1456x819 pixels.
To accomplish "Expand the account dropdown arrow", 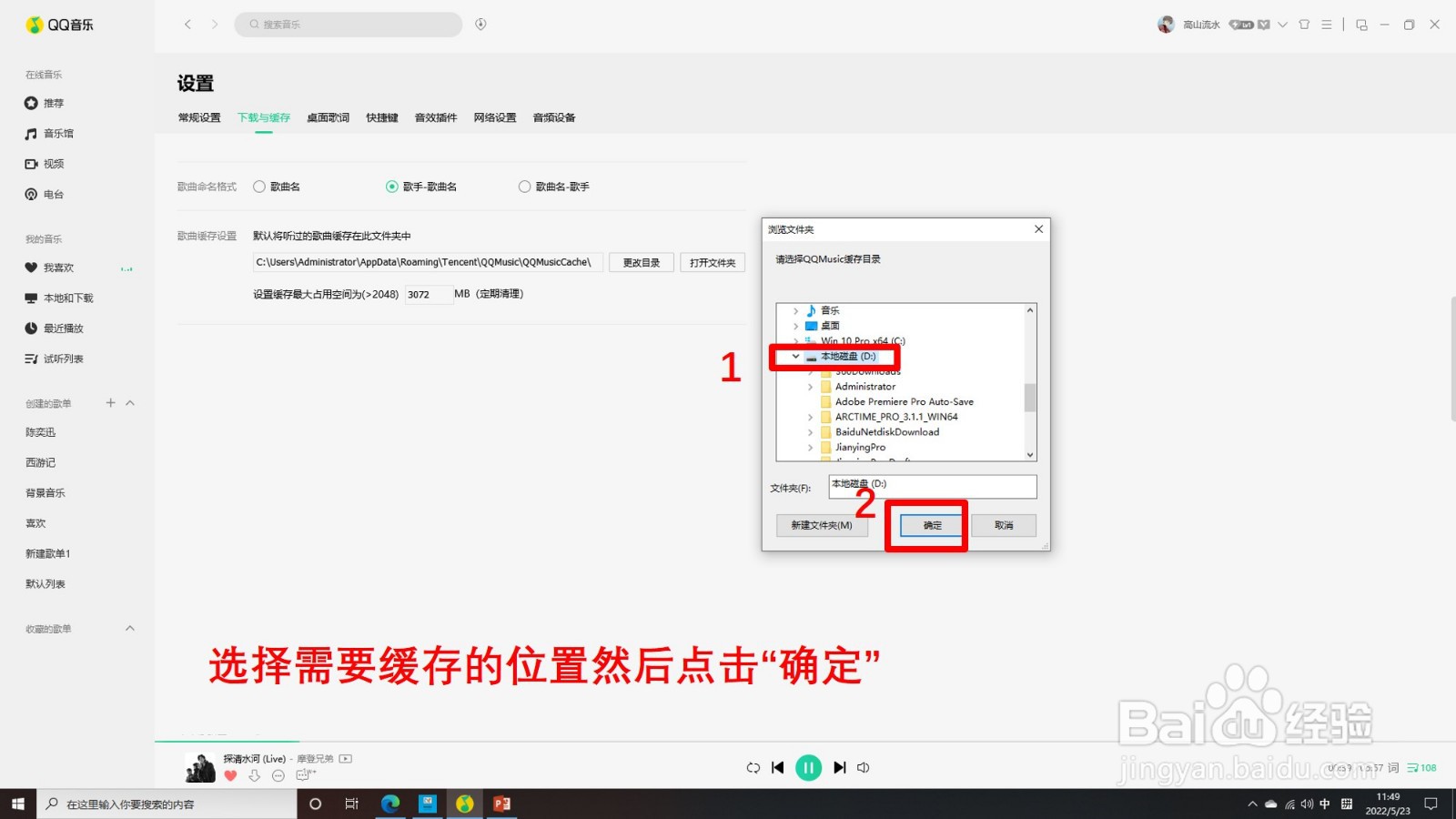I will point(1282,25).
